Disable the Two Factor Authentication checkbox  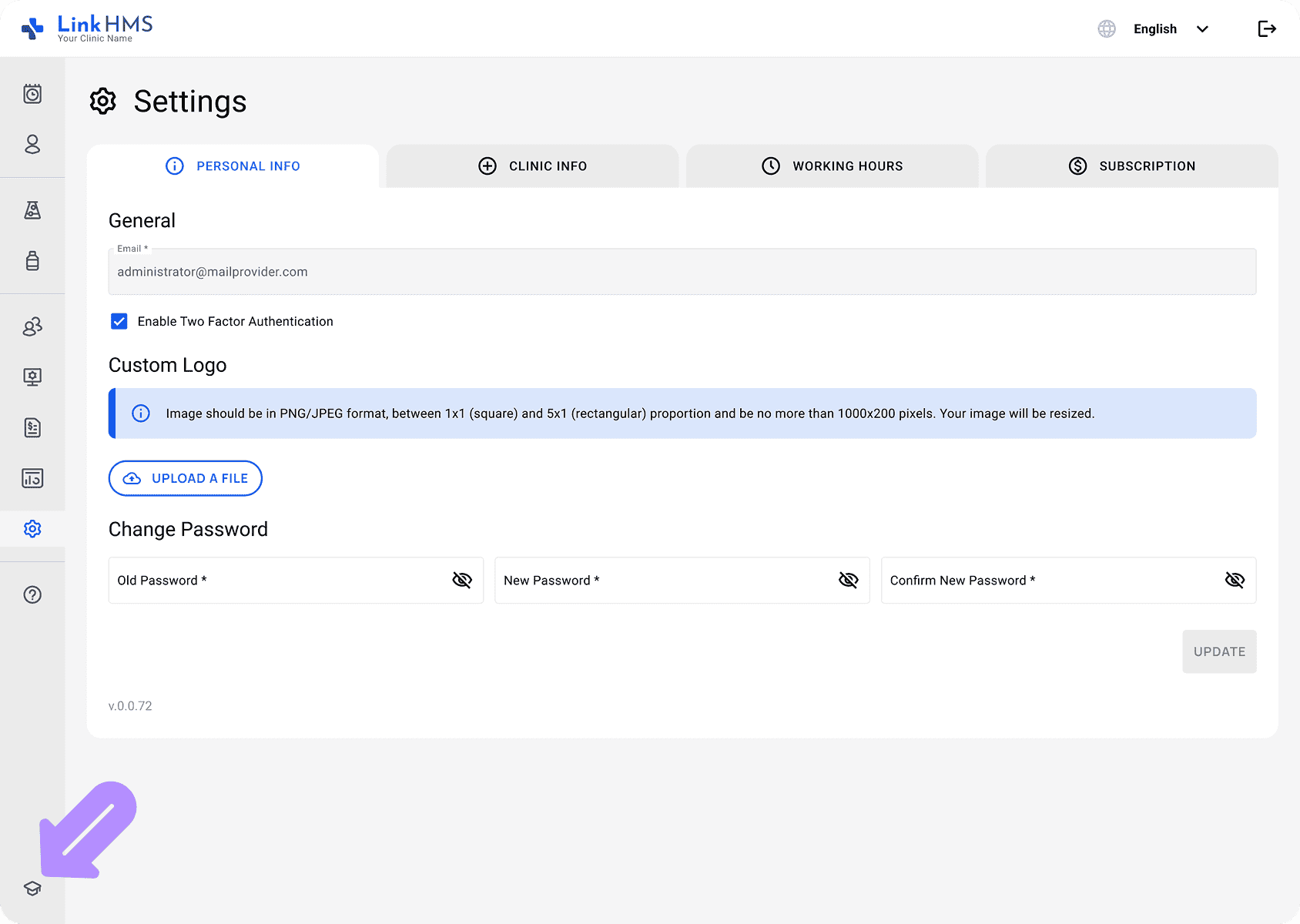(119, 321)
